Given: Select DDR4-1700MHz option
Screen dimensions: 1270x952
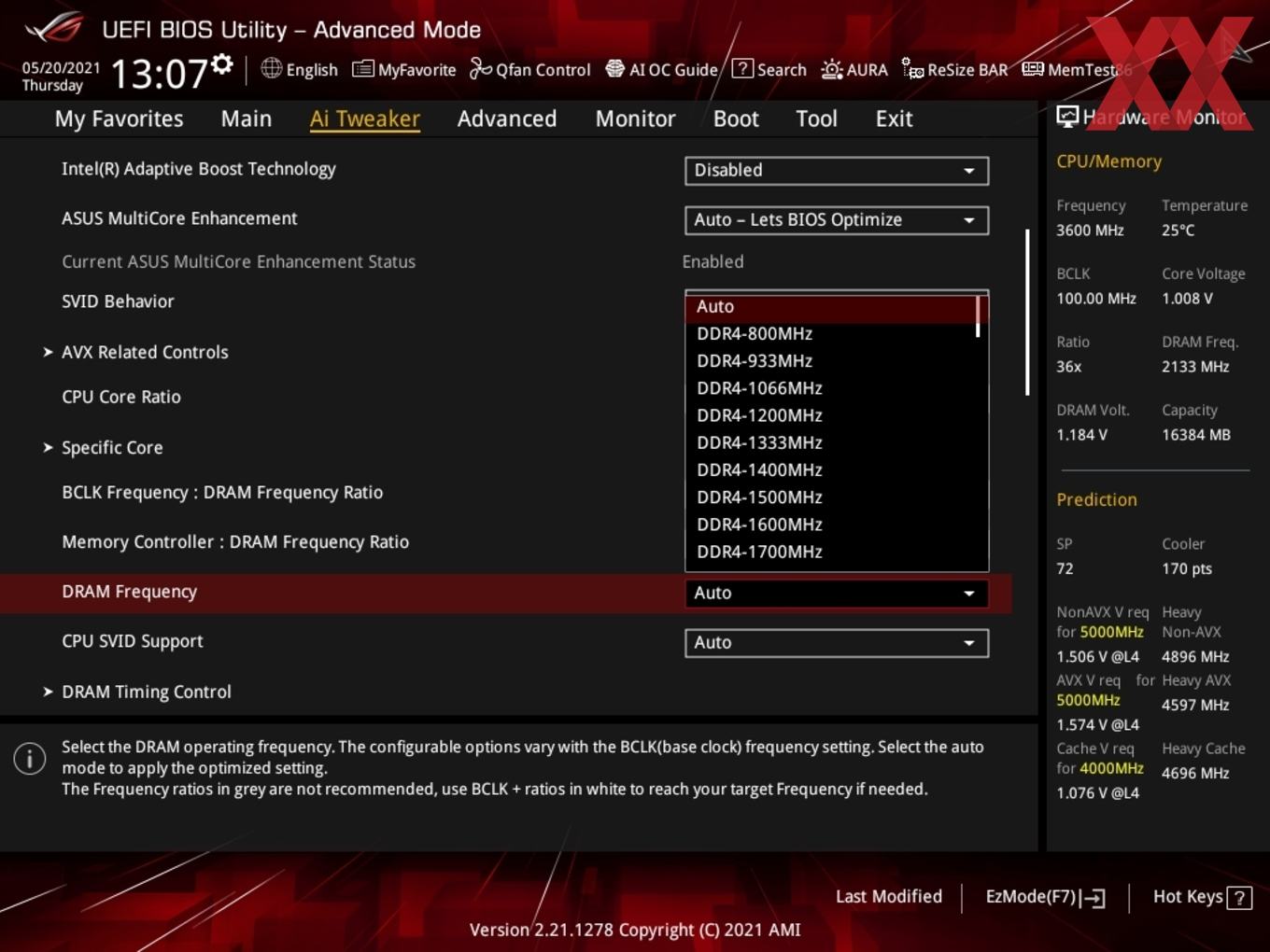Looking at the screenshot, I should point(830,552).
